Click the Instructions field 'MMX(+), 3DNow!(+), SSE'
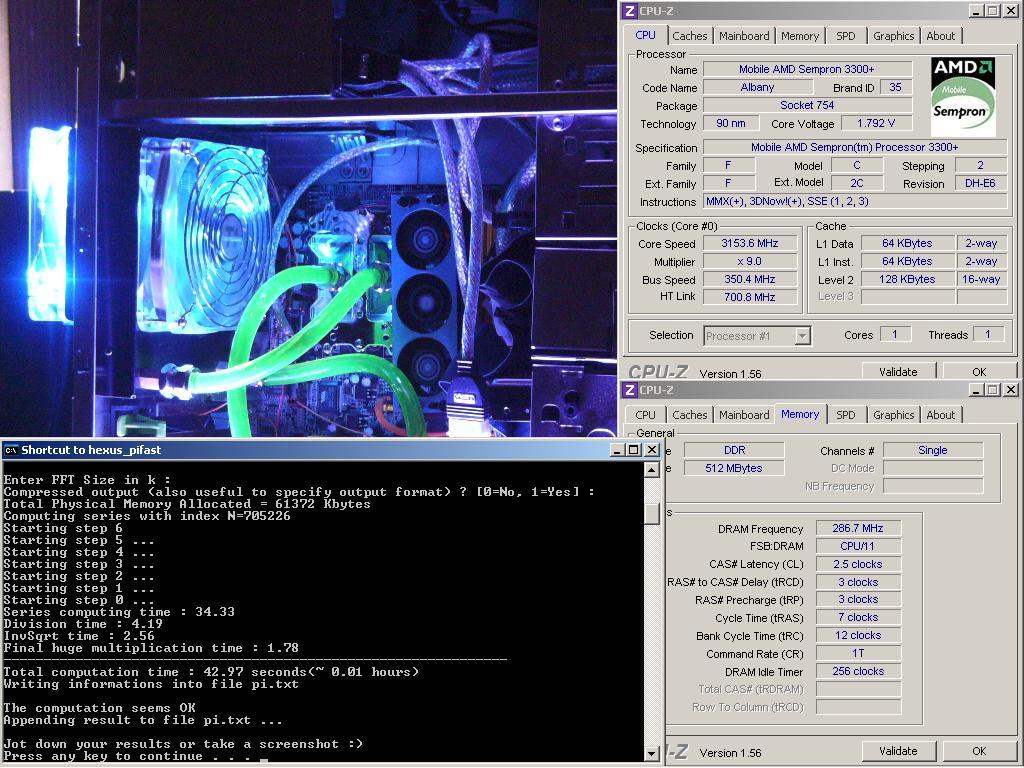1024x768 pixels. pos(855,201)
